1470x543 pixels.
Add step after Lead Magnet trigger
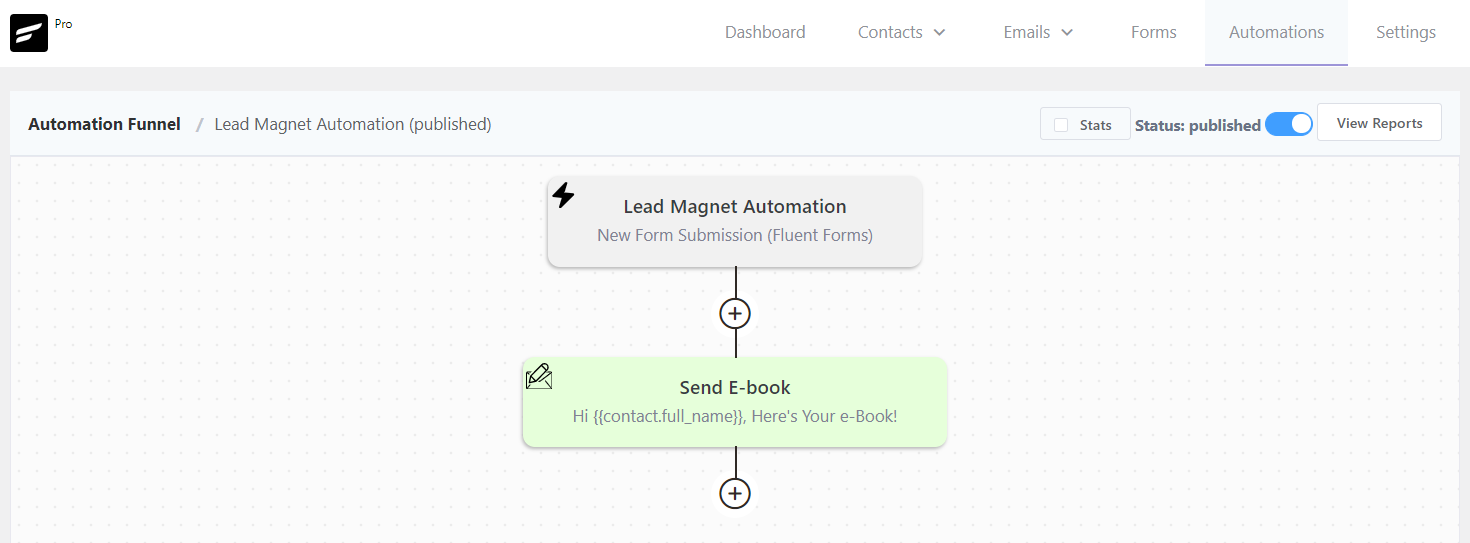(x=735, y=313)
